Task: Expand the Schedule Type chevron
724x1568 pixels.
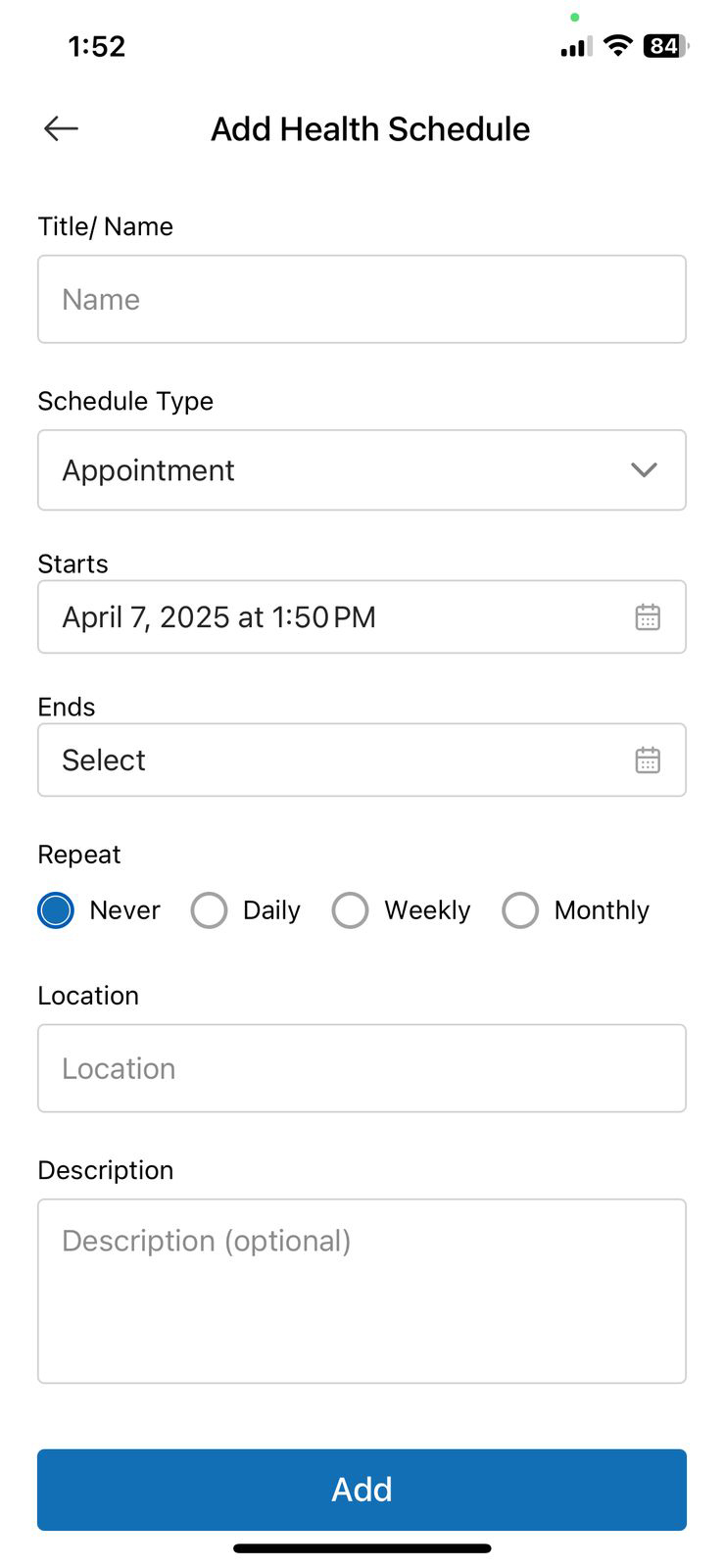Action: coord(644,470)
